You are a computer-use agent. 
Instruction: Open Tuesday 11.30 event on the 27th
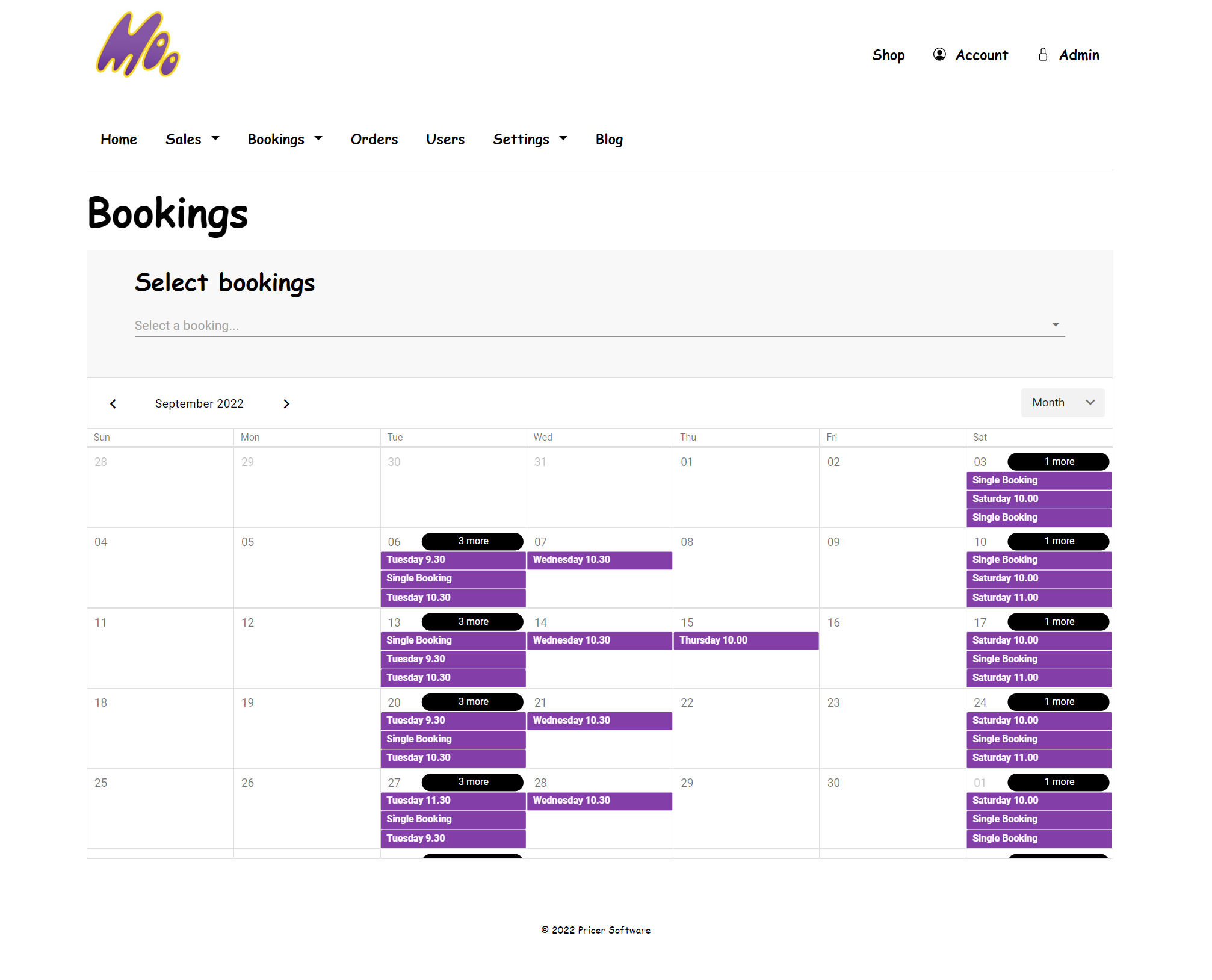[x=453, y=801]
